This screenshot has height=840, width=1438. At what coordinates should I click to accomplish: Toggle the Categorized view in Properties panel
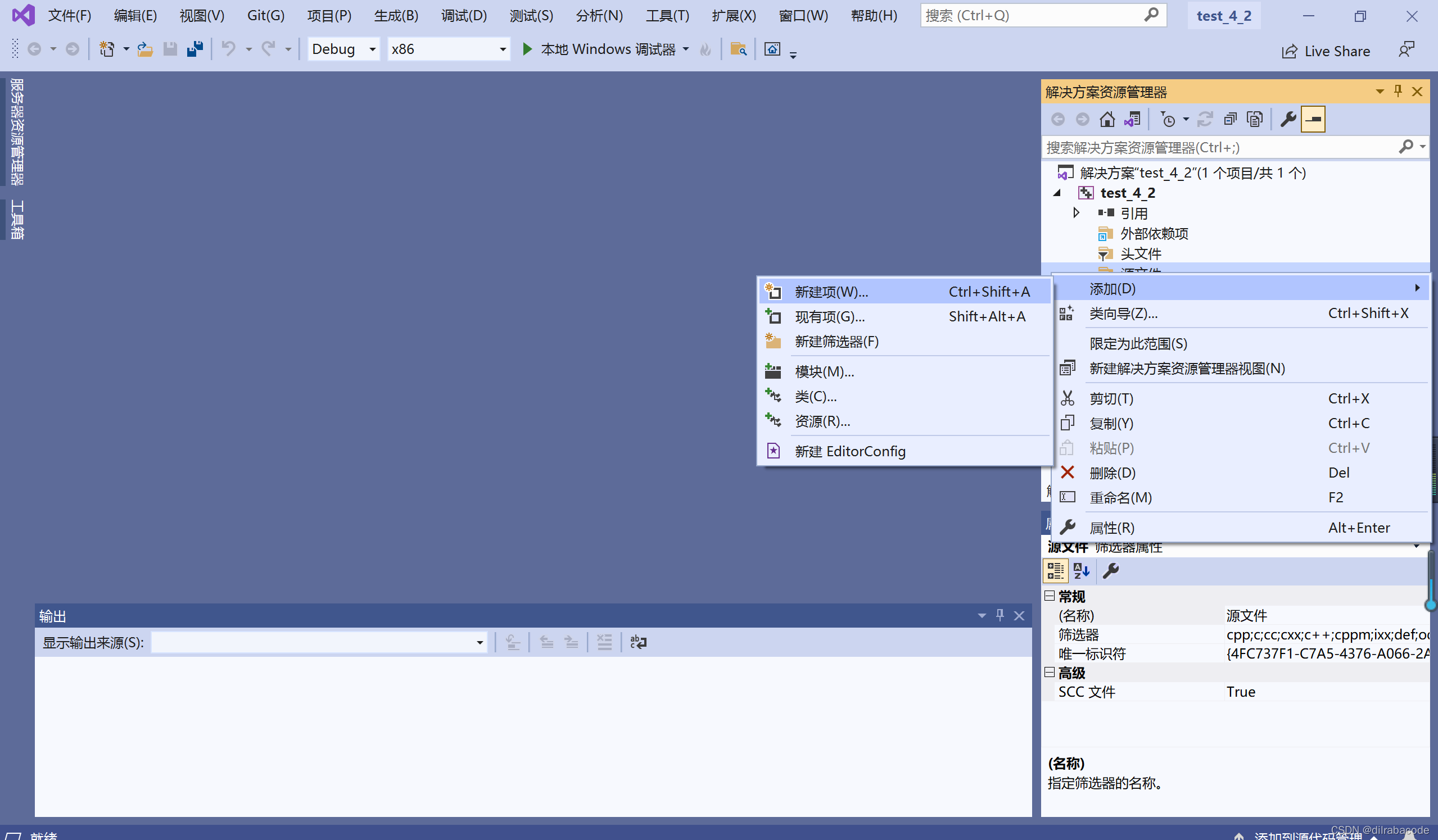click(x=1055, y=570)
